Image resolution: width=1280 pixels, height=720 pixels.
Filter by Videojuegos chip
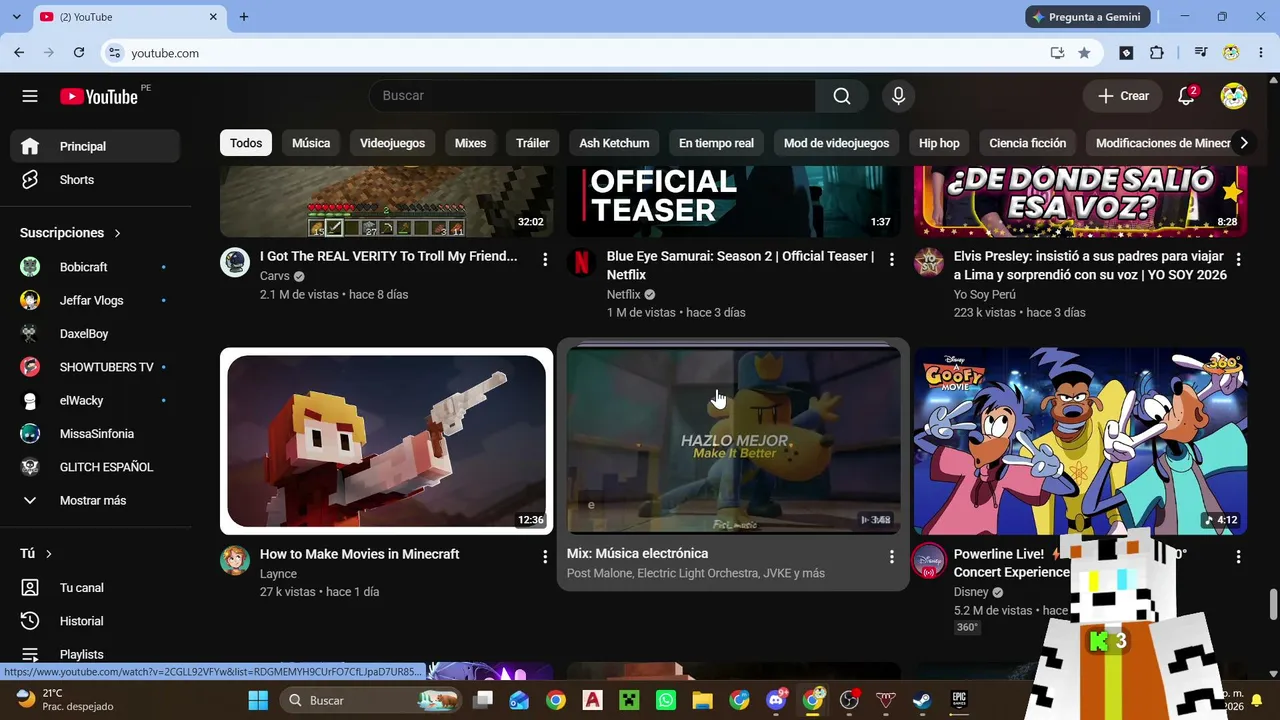pos(392,143)
